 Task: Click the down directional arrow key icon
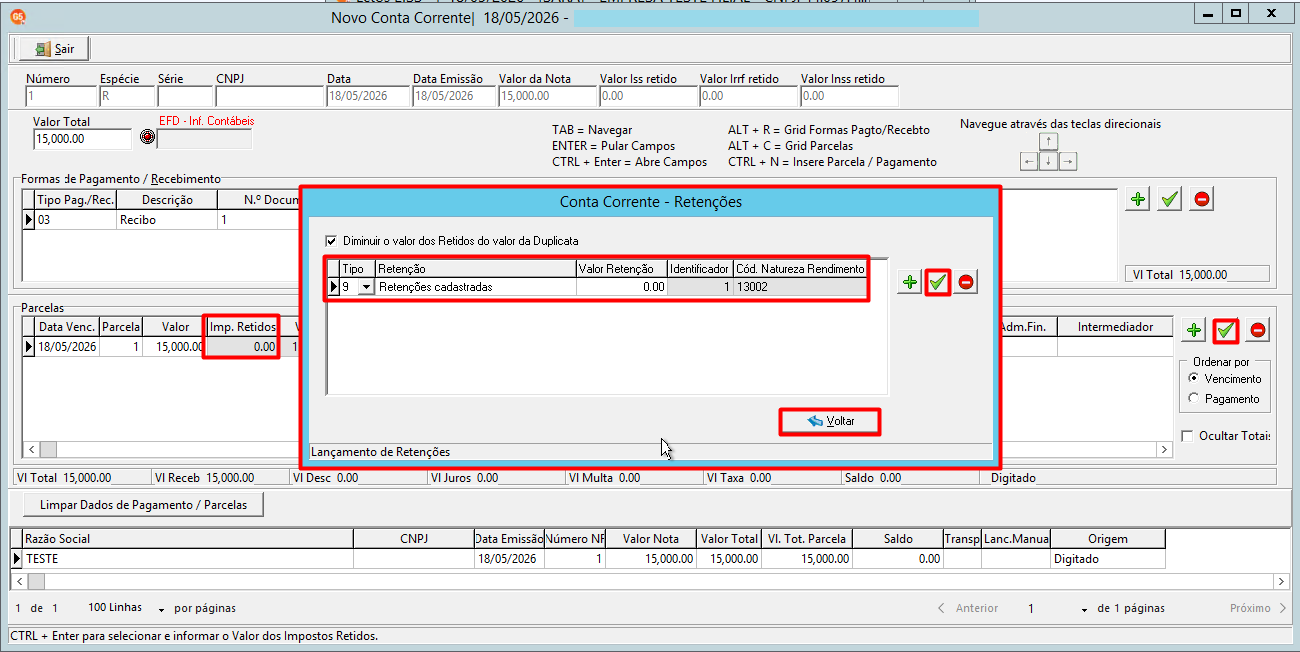tap(1048, 161)
